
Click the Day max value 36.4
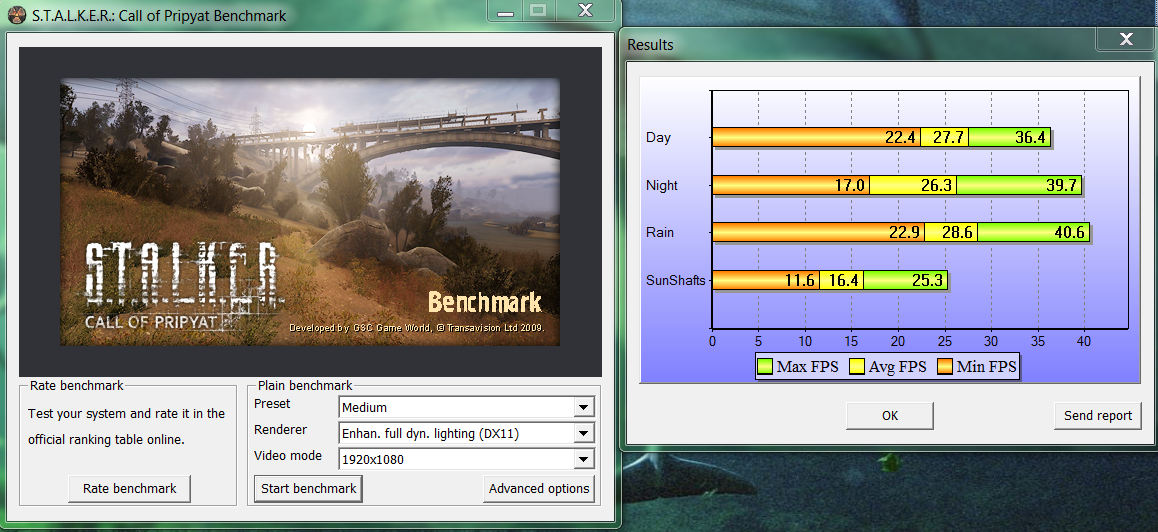click(1029, 137)
